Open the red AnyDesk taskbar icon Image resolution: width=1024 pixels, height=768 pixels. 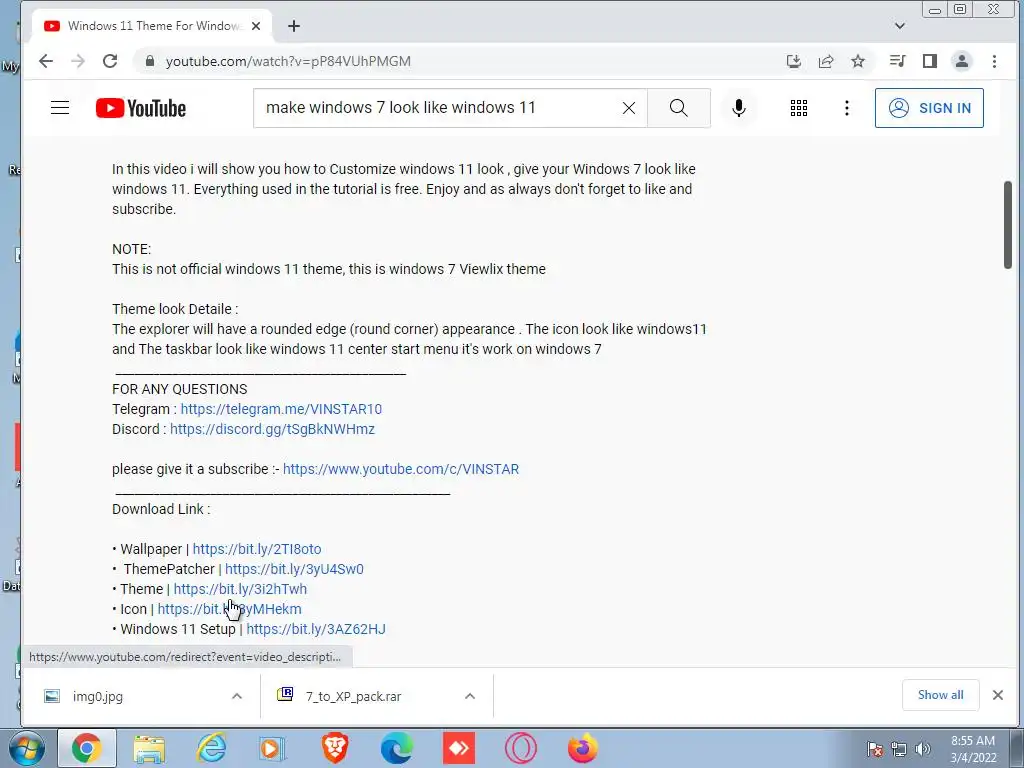458,748
